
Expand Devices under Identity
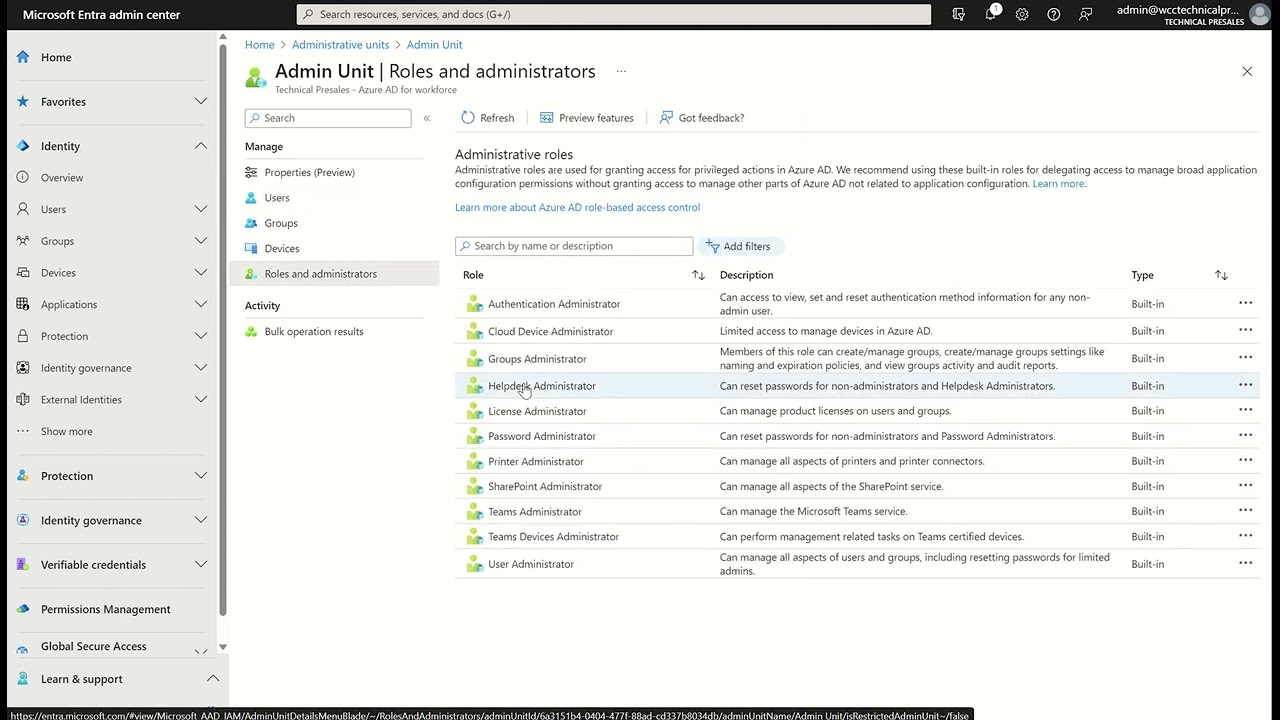coord(201,273)
